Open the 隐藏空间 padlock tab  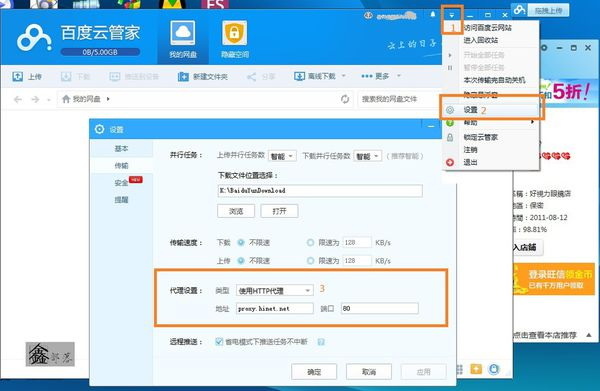click(235, 39)
